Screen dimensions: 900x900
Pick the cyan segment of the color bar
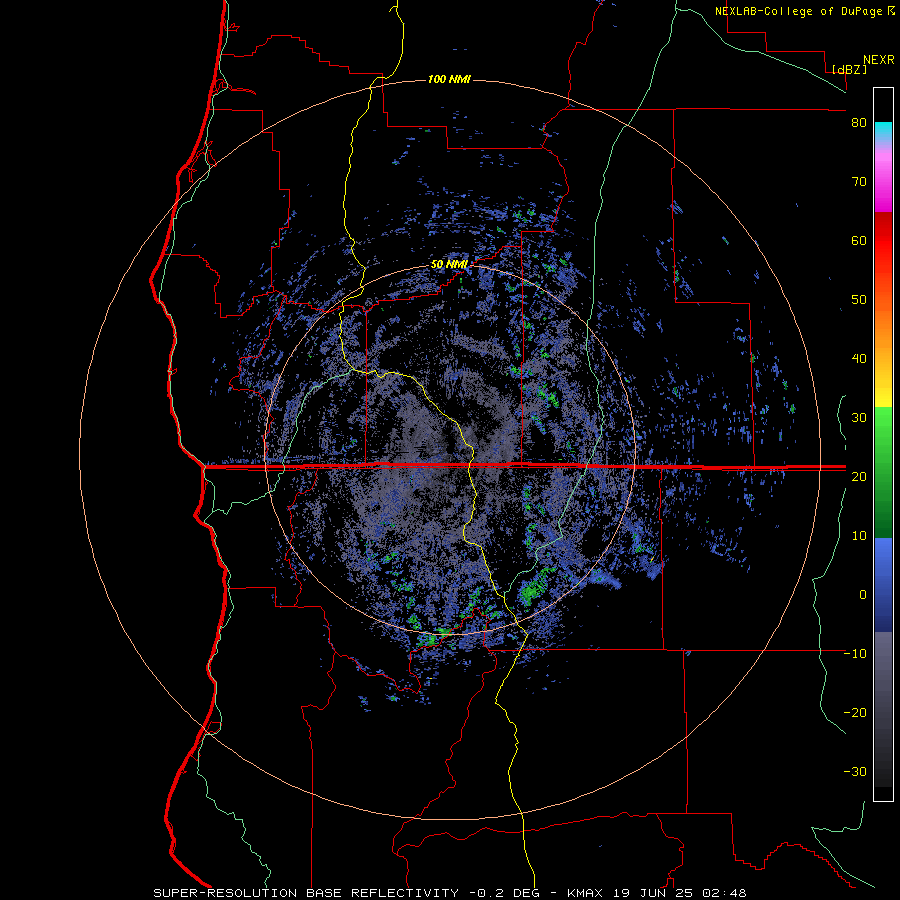[883, 132]
